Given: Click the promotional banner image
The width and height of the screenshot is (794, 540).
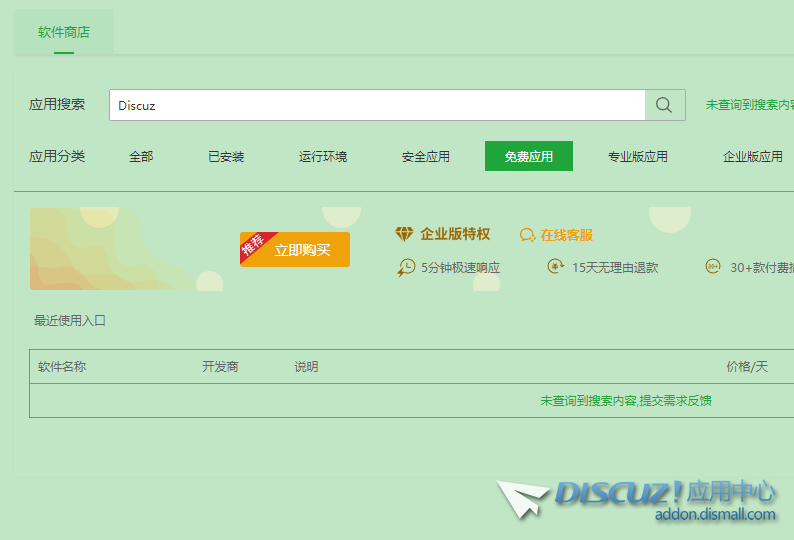Looking at the screenshot, I should click(x=125, y=249).
